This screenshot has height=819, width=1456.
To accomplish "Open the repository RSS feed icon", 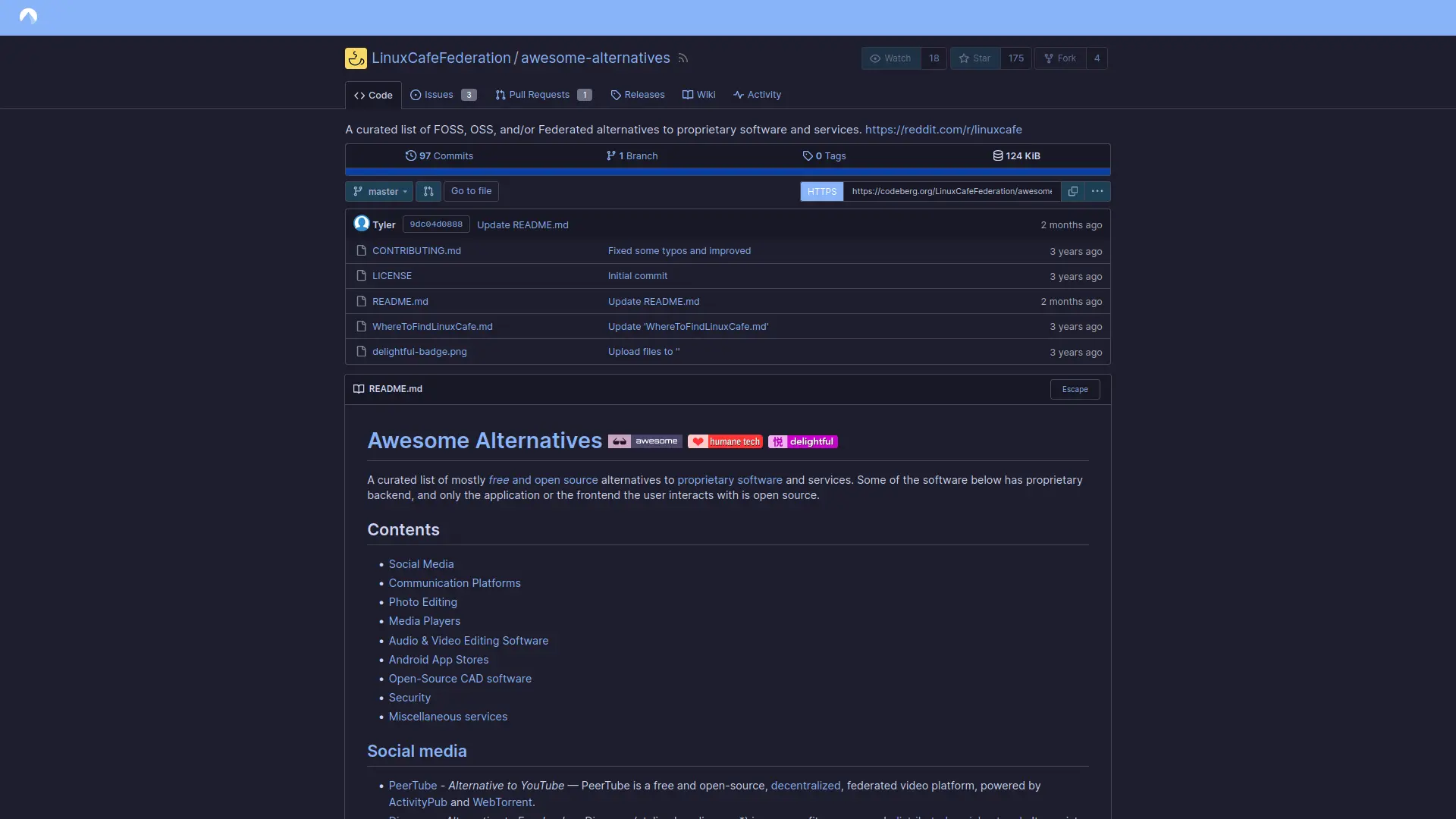I will click(x=683, y=58).
